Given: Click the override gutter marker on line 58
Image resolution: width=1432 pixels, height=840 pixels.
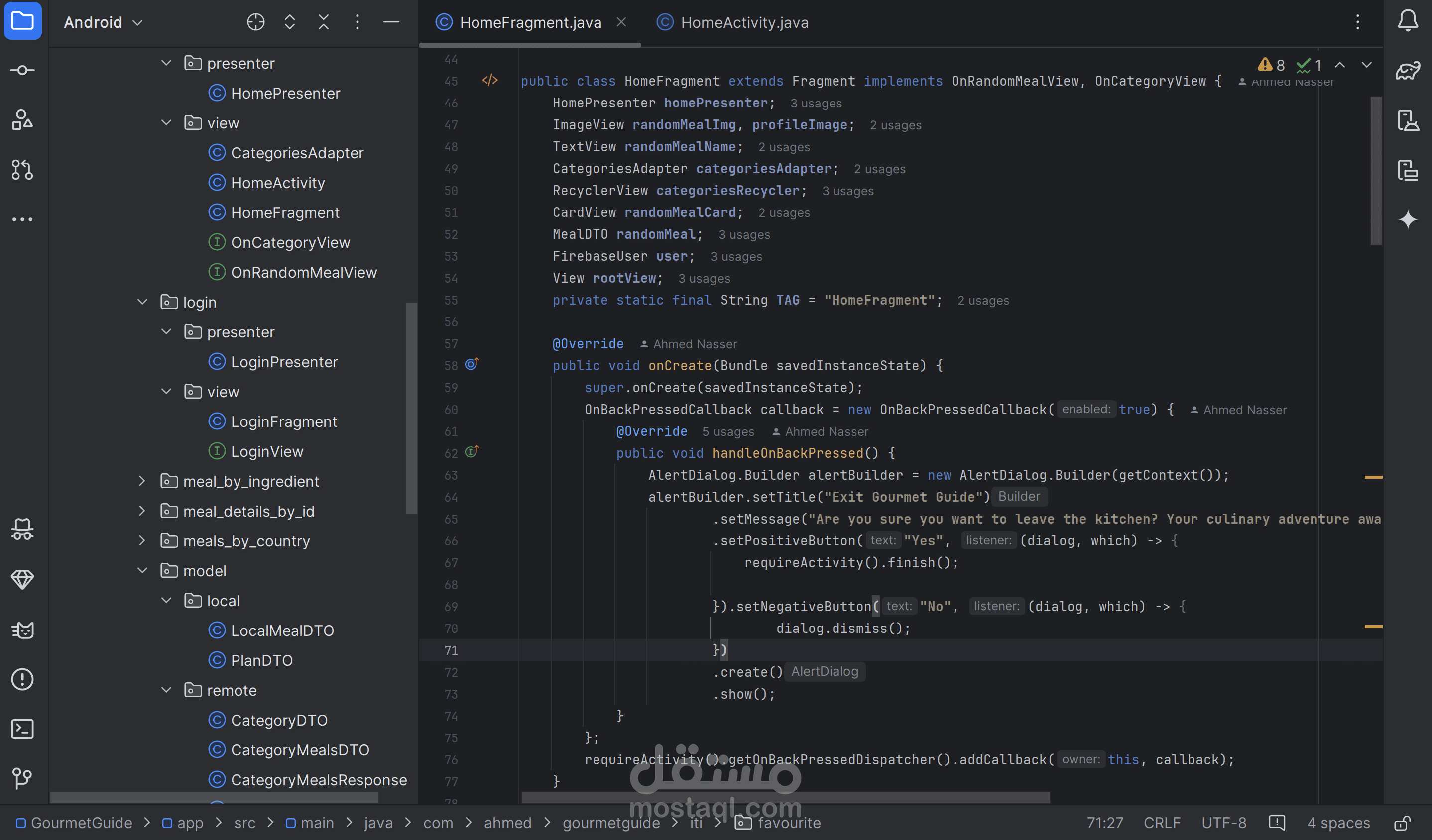Looking at the screenshot, I should (472, 364).
